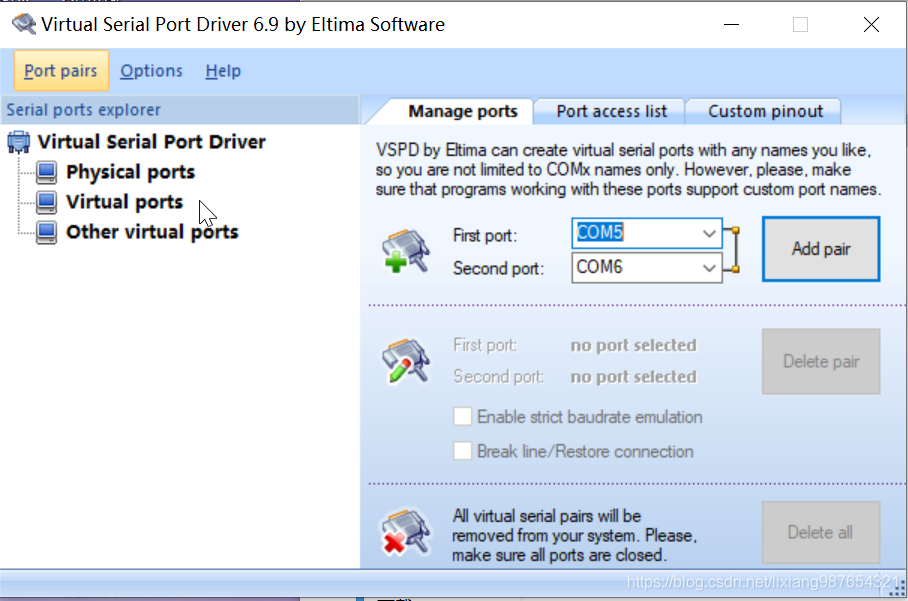Click the Other virtual ports monitor icon
Viewport: 908px width, 601px height.
(x=46, y=232)
